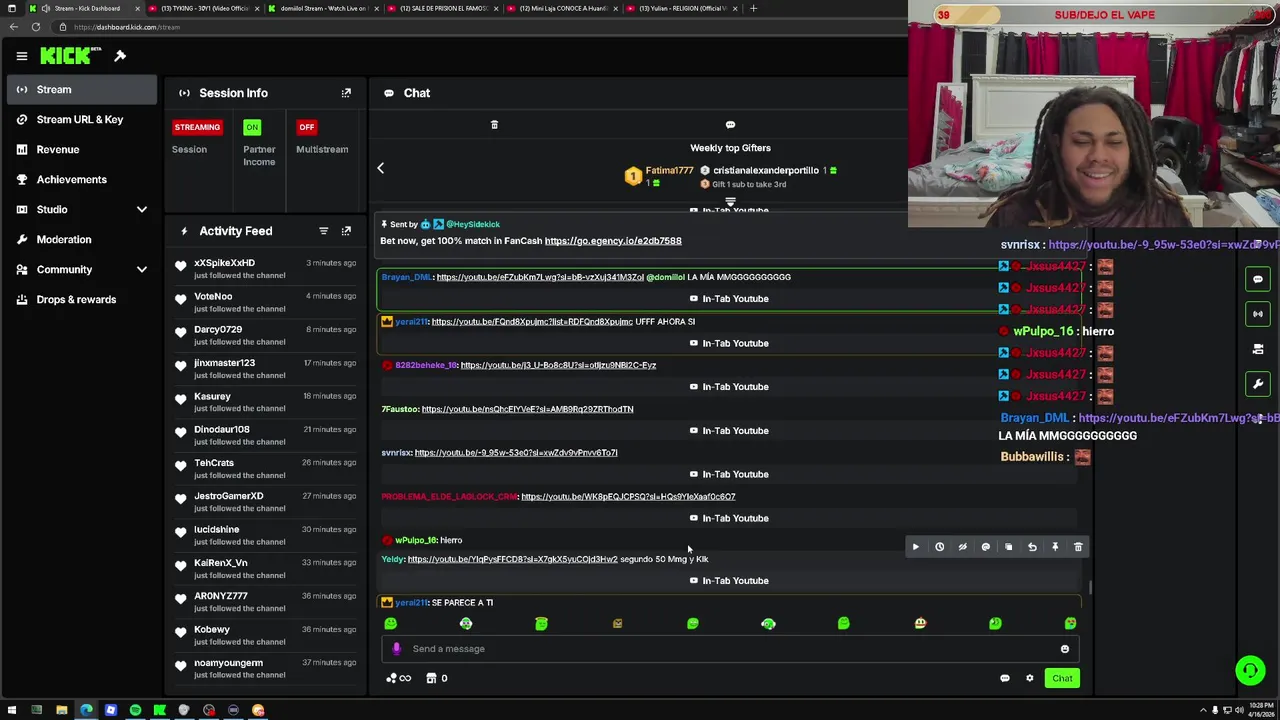Click In-Tab Youtube under 8282beheke_16's link
The width and height of the screenshot is (1280, 720).
pos(729,387)
